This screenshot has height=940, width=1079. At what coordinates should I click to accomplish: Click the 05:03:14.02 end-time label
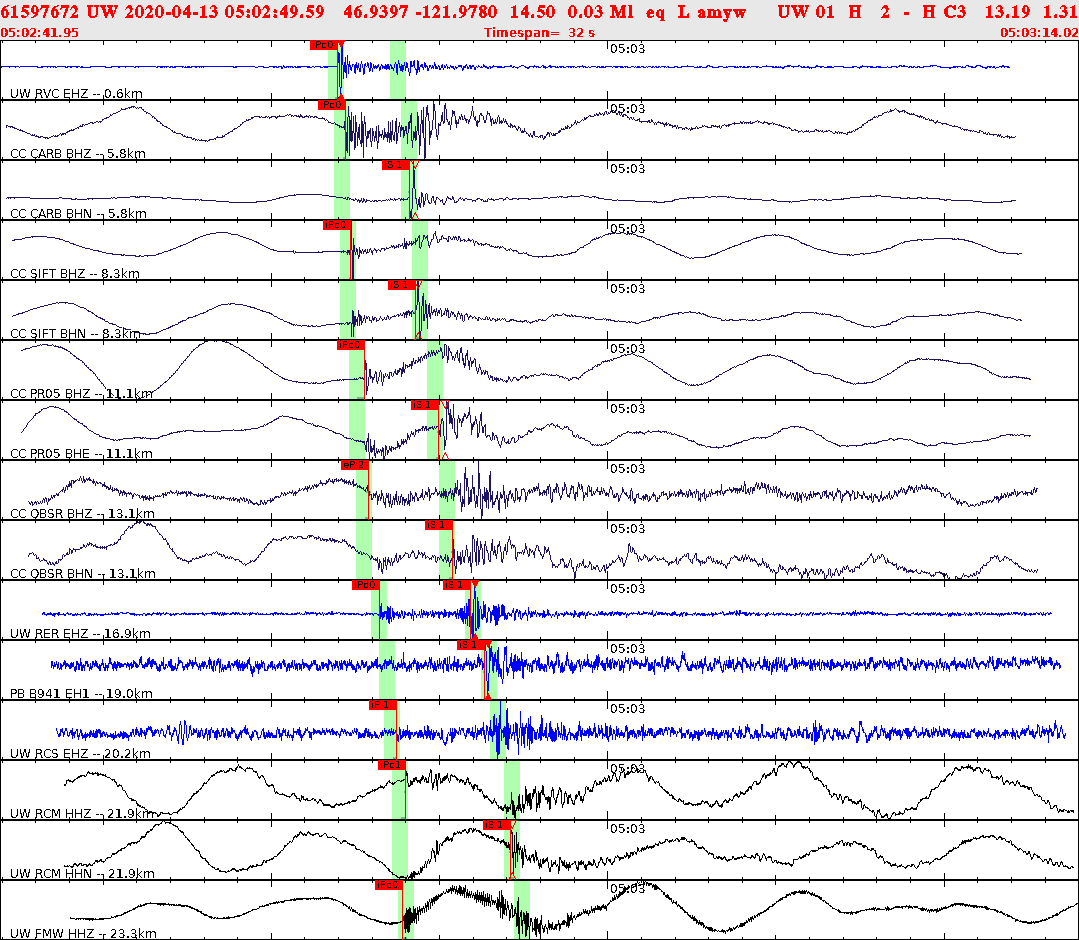coord(1037,31)
